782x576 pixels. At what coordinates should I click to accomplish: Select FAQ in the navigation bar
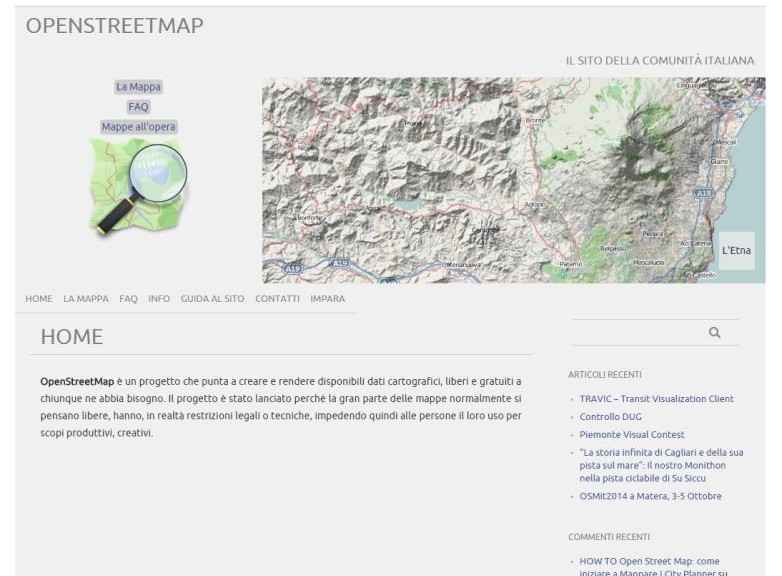128,299
